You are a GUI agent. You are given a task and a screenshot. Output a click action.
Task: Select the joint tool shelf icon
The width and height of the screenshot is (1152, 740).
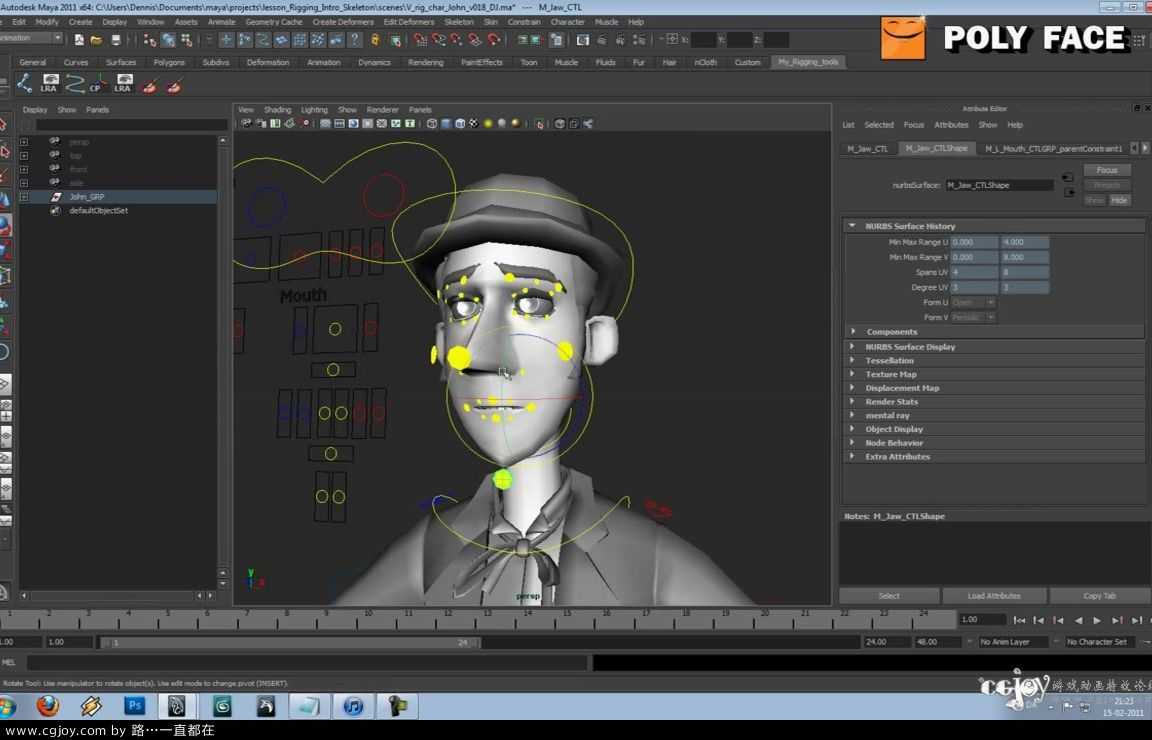point(24,84)
